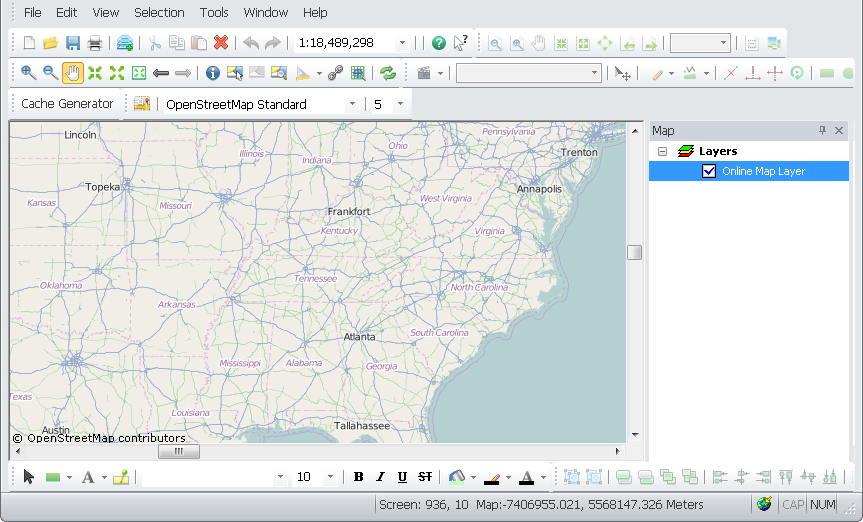Open the font size 10 dropdown

(330, 477)
